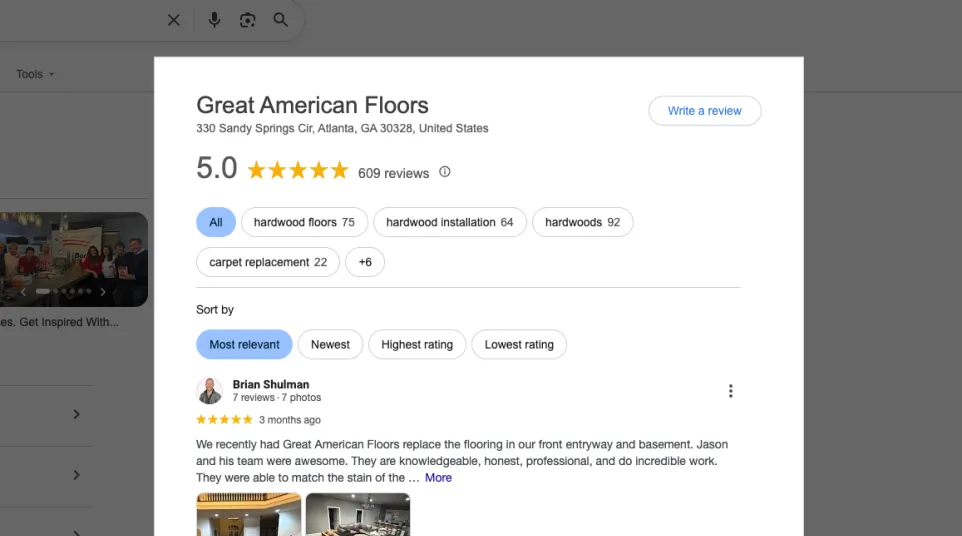Filter reviews by hardwoods 92
The height and width of the screenshot is (536, 962).
[583, 222]
